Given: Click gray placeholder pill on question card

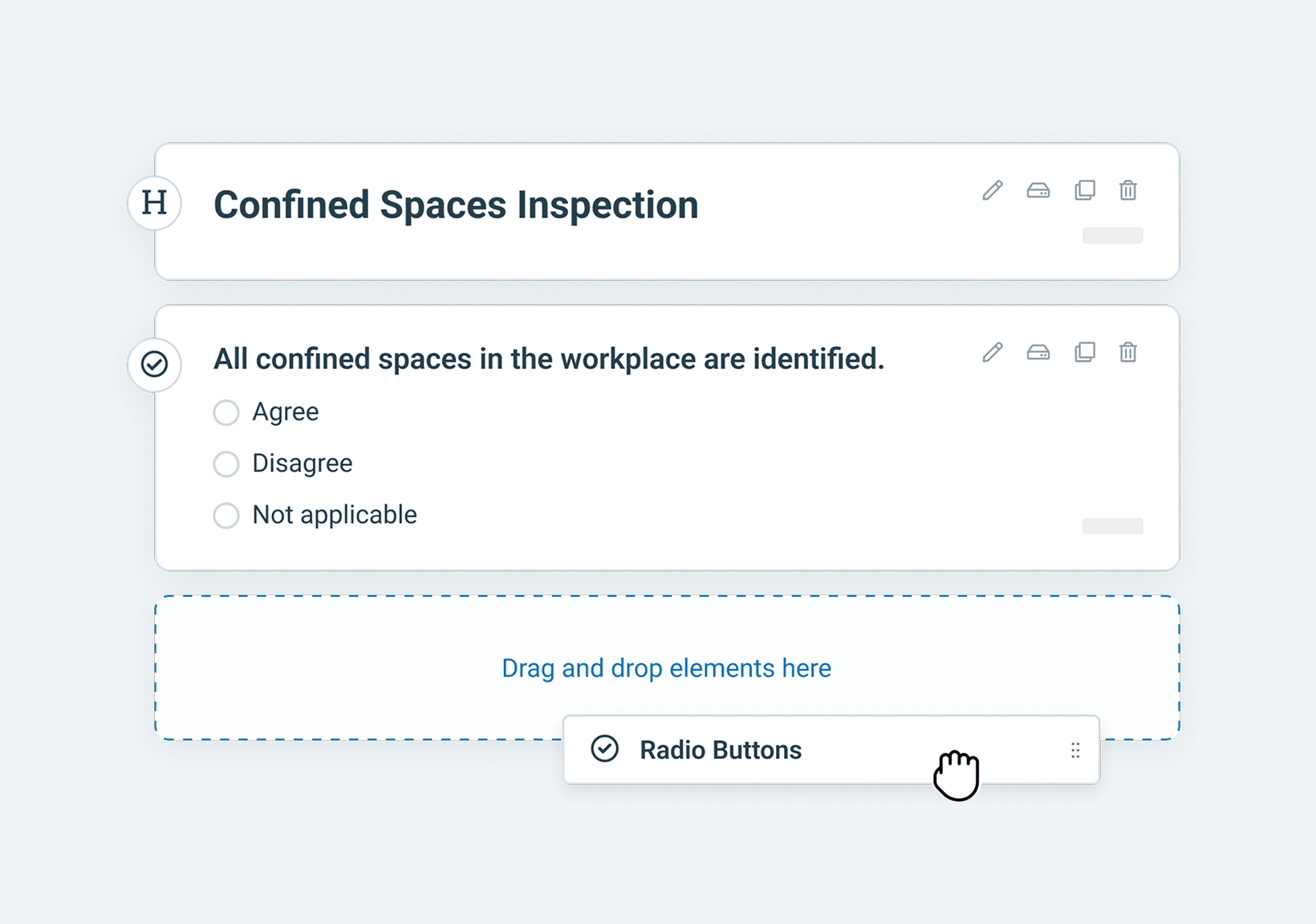Looking at the screenshot, I should 1112,525.
